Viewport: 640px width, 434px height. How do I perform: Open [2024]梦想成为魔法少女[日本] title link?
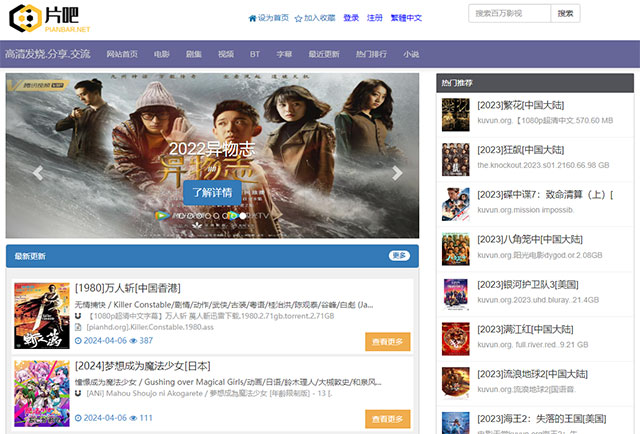[143, 366]
